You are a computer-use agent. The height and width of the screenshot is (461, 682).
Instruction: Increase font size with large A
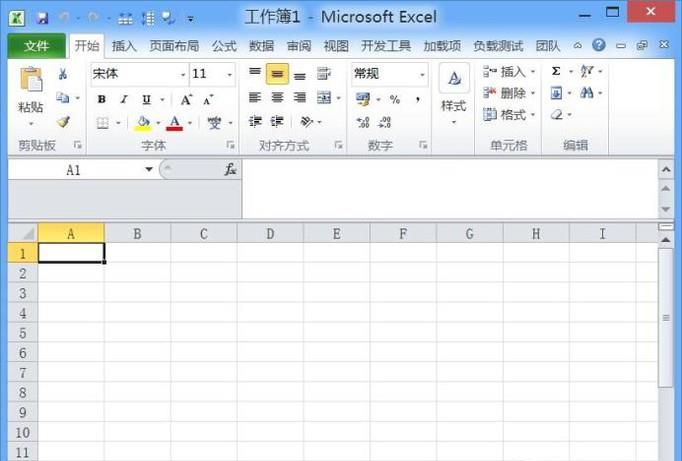[186, 100]
